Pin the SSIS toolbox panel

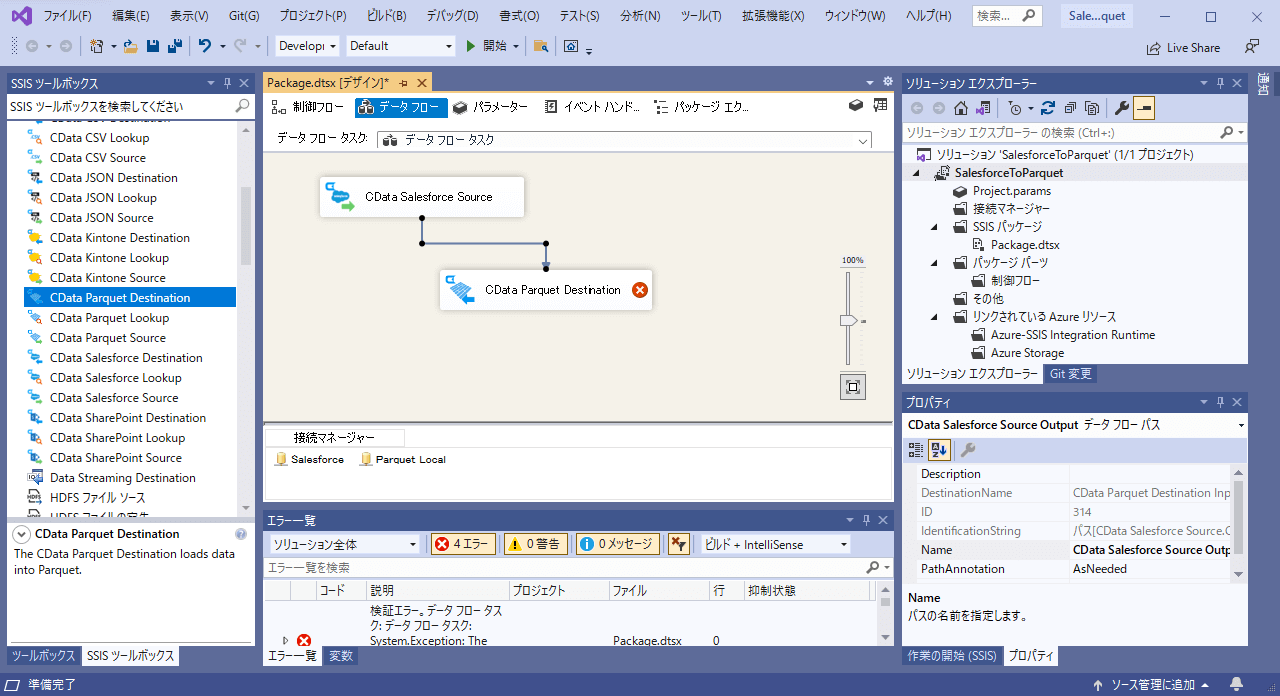click(227, 83)
